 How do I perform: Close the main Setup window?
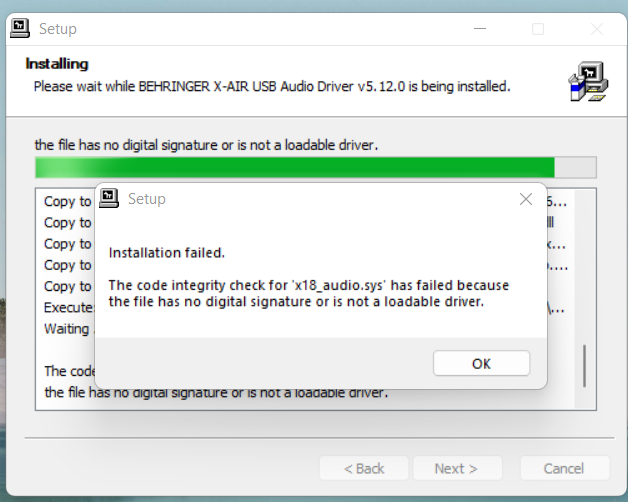click(597, 29)
